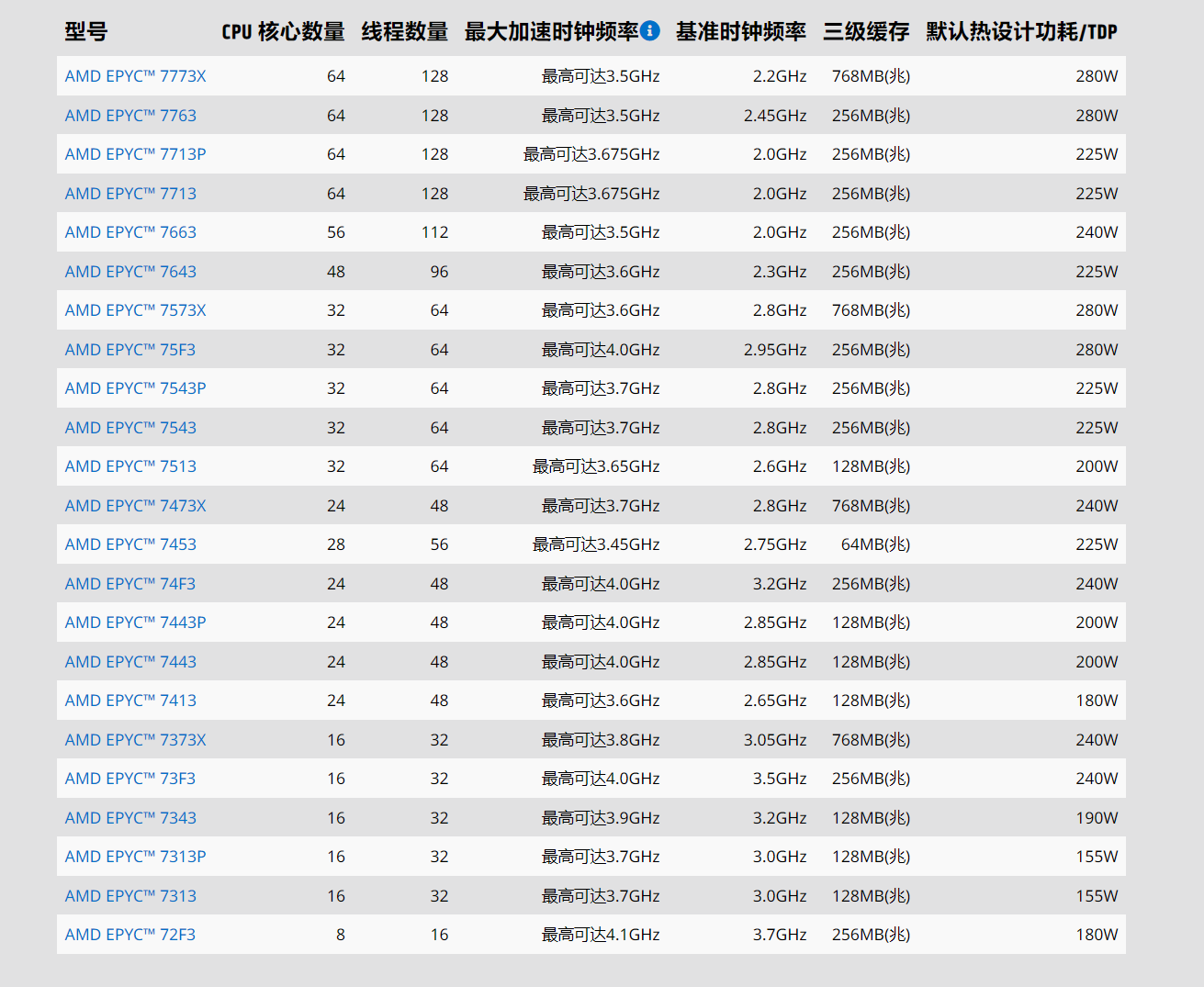This screenshot has height=987, width=1204.
Task: Click 64MB(兆) in the 7453 row
Action: tap(876, 544)
